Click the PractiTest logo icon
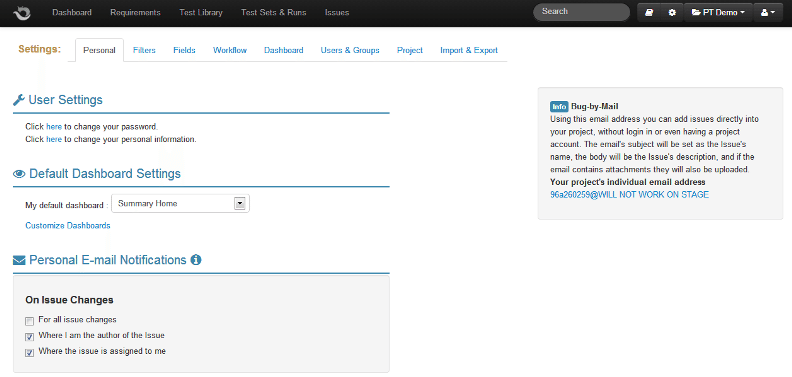 tap(22, 13)
